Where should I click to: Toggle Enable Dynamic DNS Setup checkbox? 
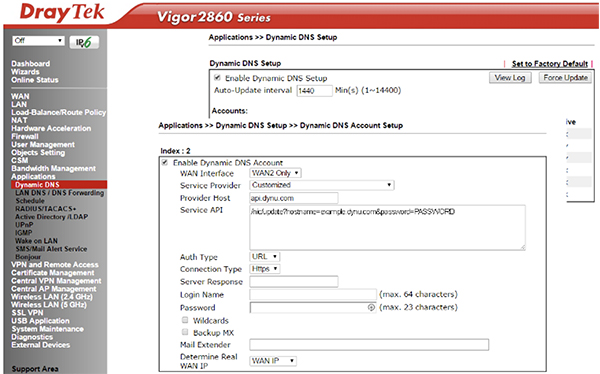tap(217, 78)
